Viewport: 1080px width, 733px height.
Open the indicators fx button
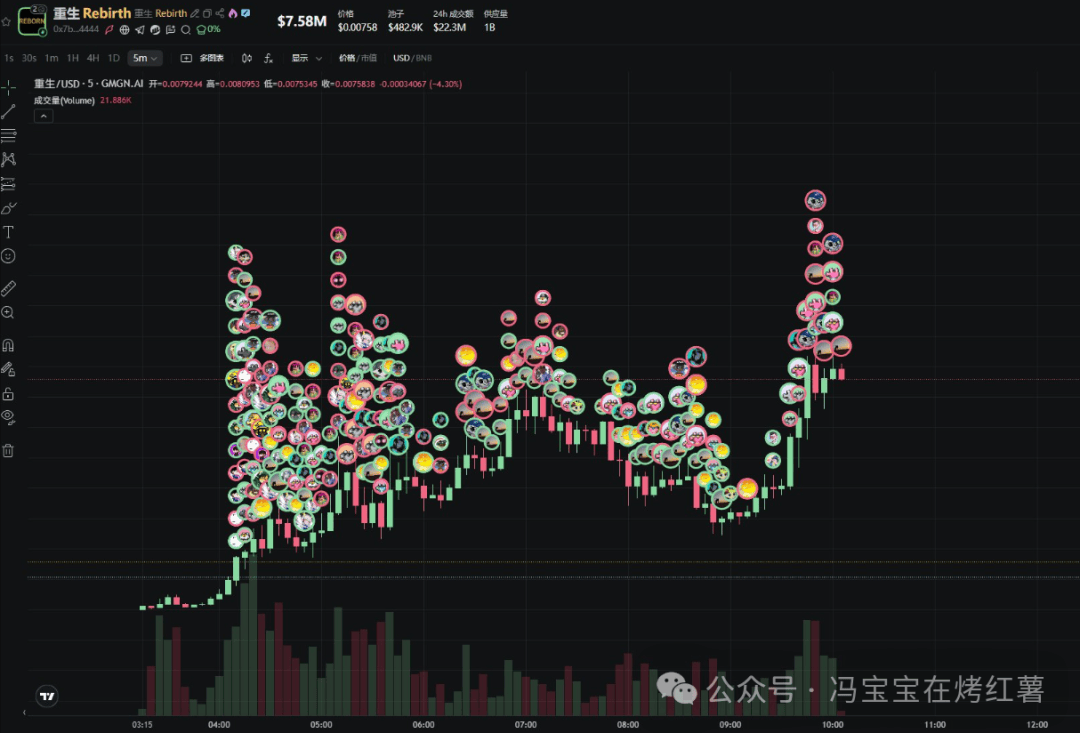268,58
